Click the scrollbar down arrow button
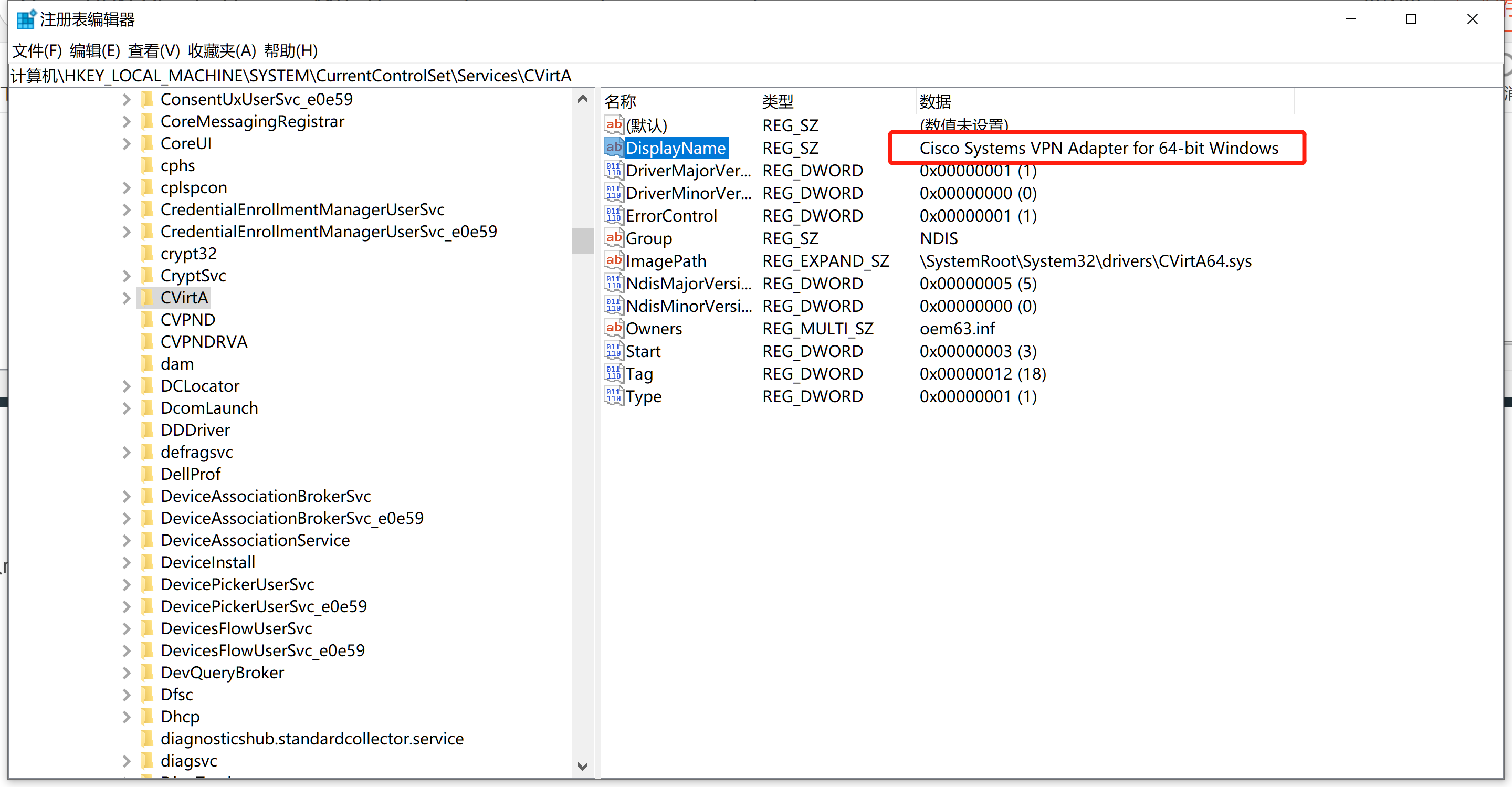Image resolution: width=1512 pixels, height=787 pixels. [582, 766]
